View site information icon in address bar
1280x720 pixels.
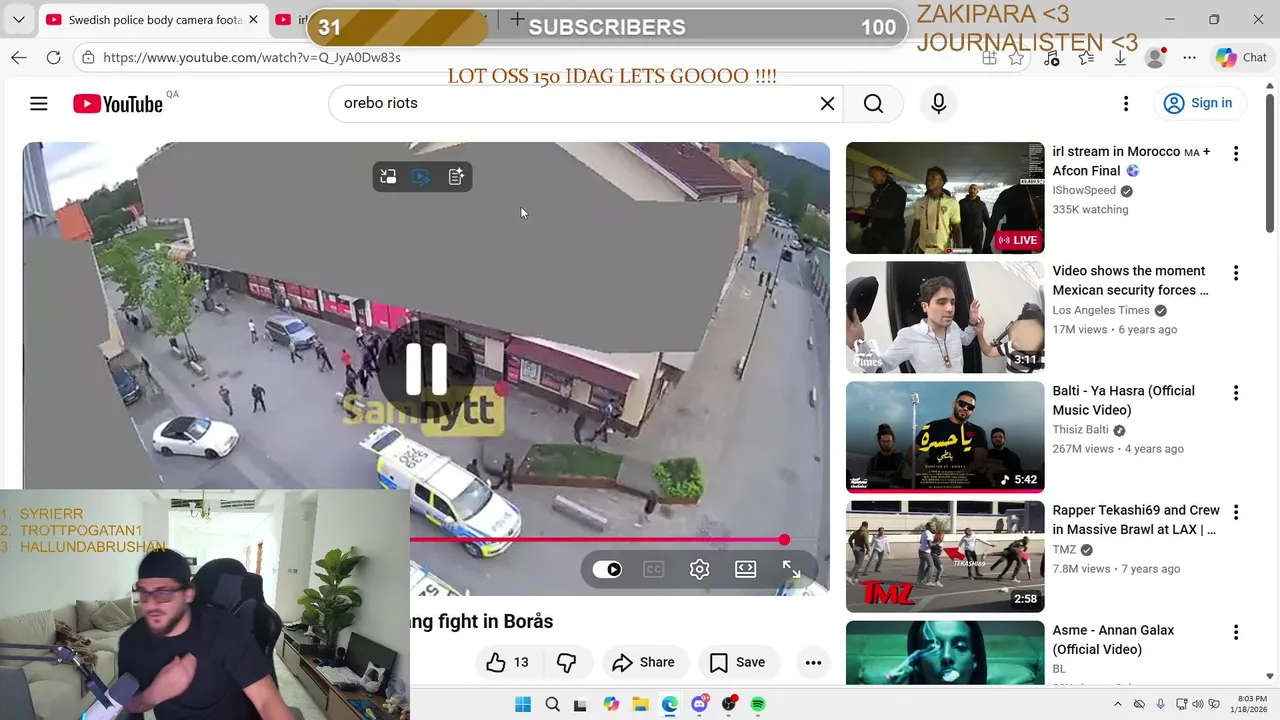tap(89, 58)
